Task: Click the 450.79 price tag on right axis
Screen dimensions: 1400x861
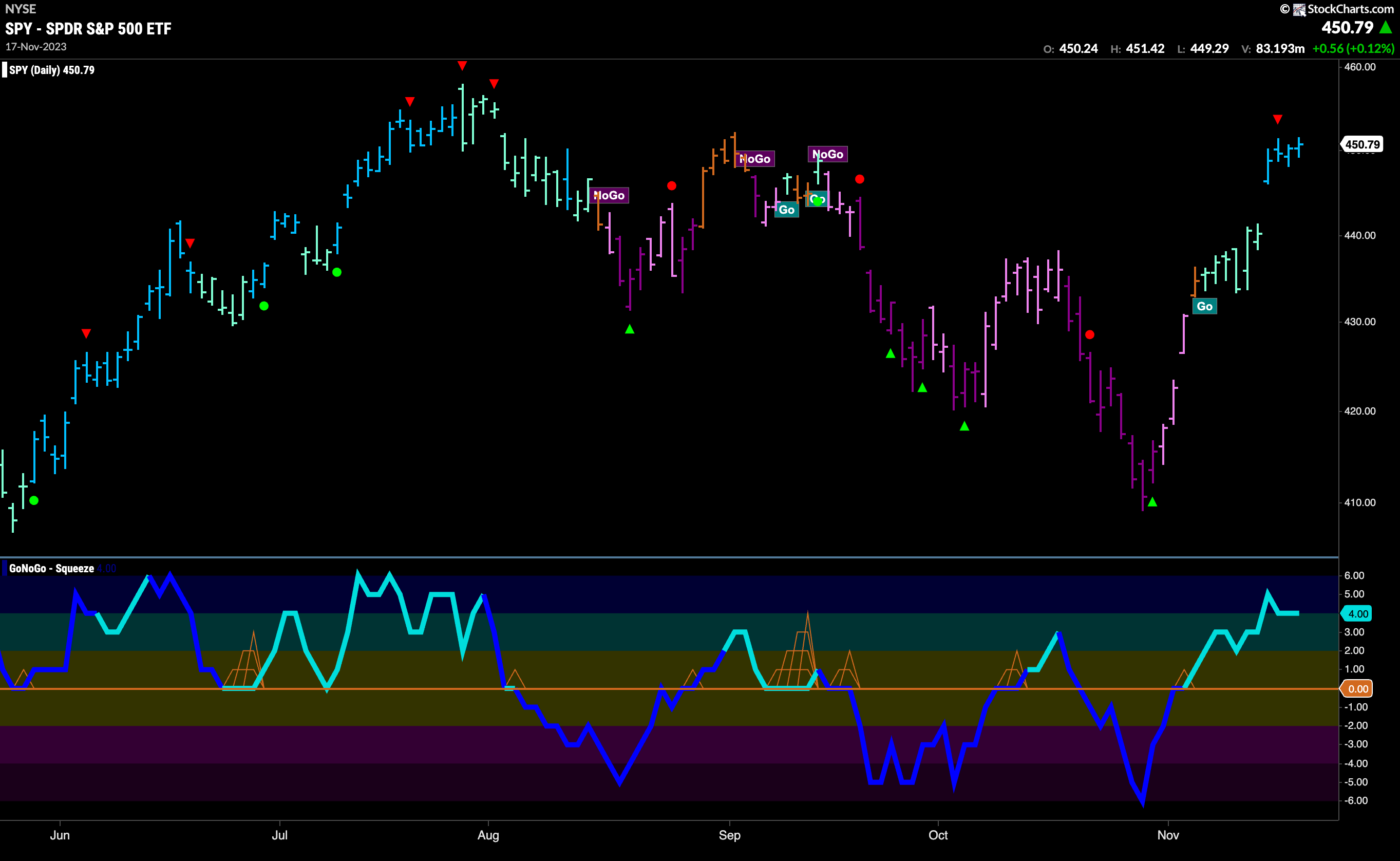Action: coord(1363,145)
